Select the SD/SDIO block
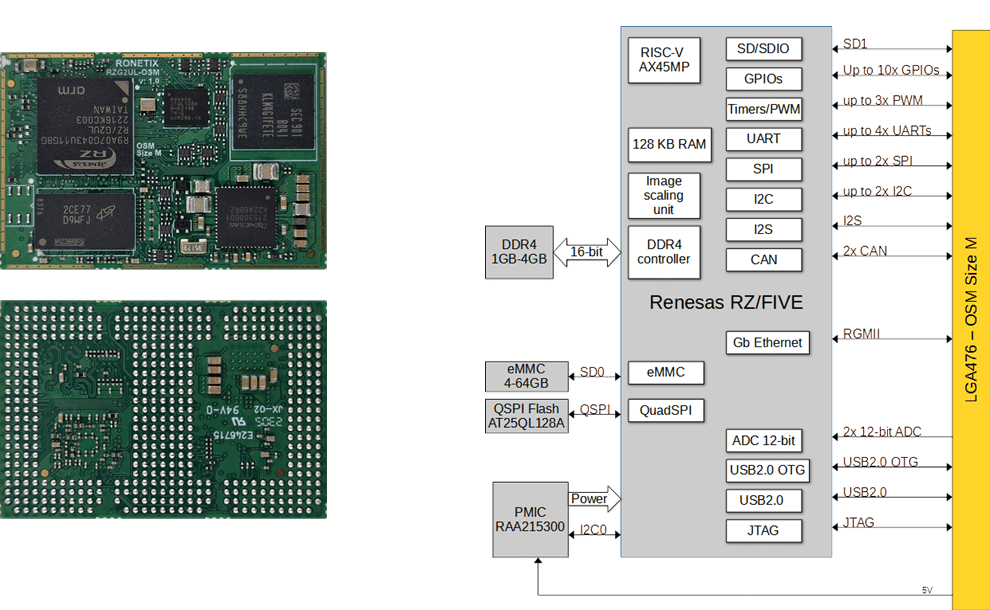This screenshot has height=610, width=990. 763,49
